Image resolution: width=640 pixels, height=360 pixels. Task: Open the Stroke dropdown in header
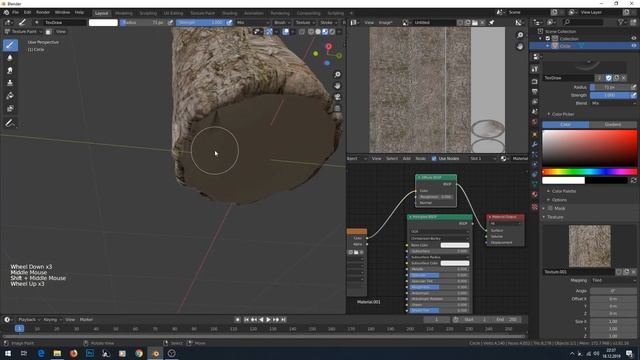point(328,22)
